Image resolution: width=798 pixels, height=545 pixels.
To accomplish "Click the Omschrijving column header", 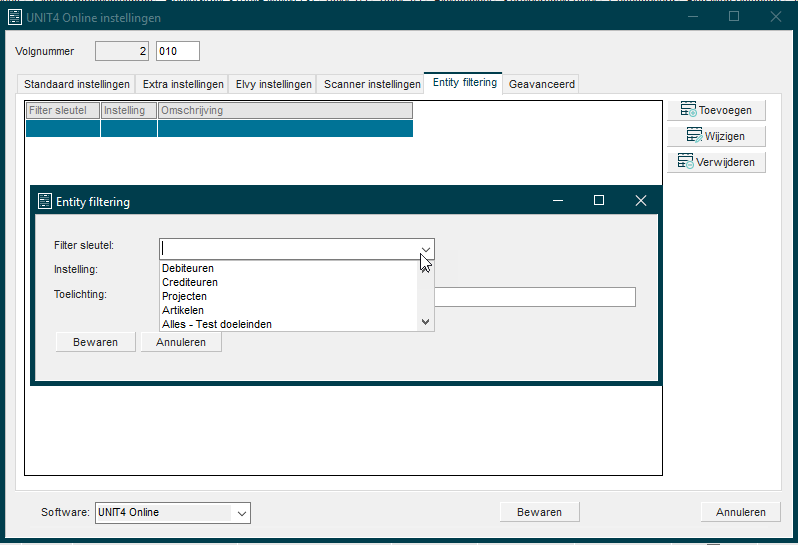I will pos(285,110).
